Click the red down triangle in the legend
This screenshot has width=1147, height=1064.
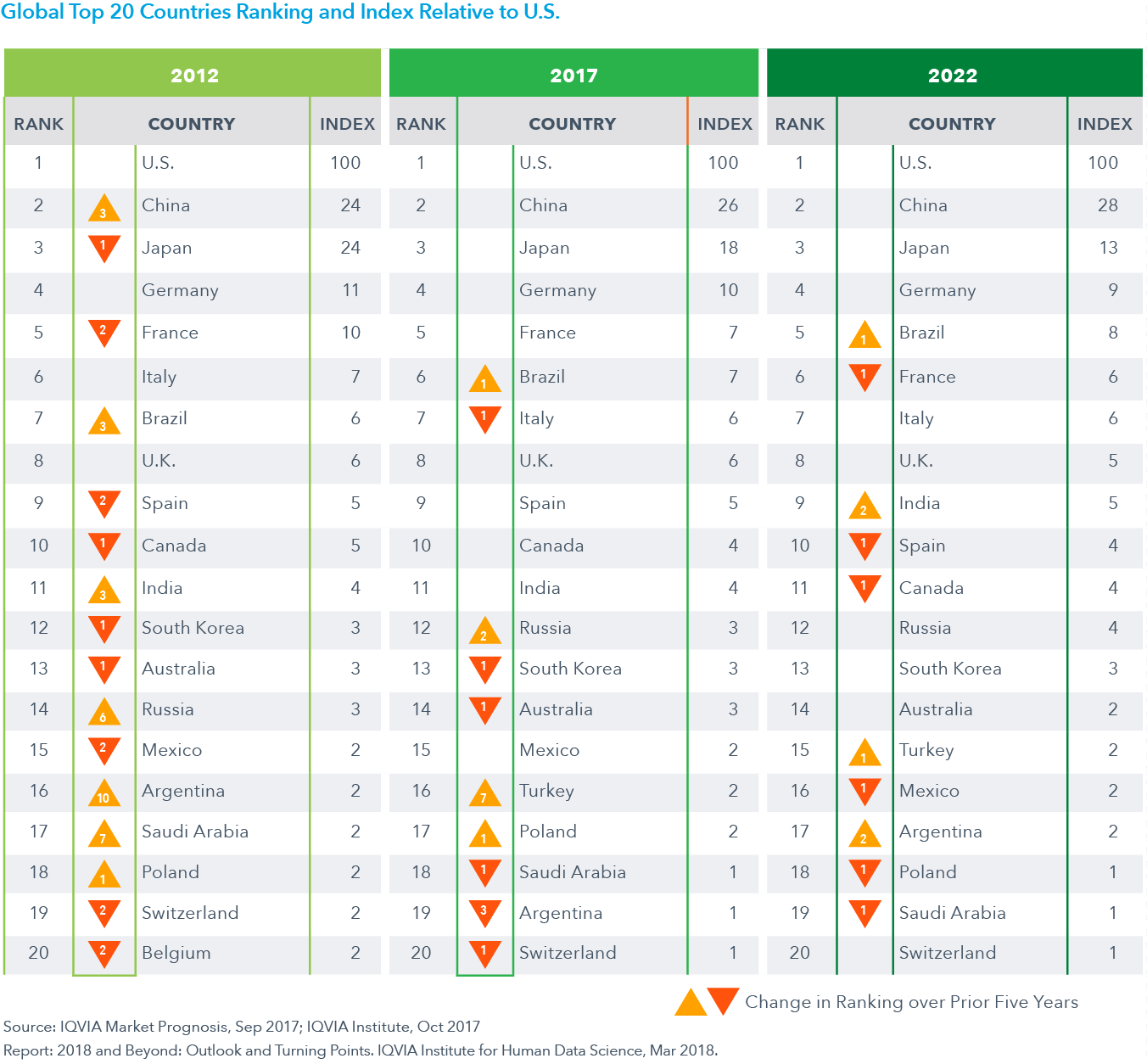click(723, 1000)
